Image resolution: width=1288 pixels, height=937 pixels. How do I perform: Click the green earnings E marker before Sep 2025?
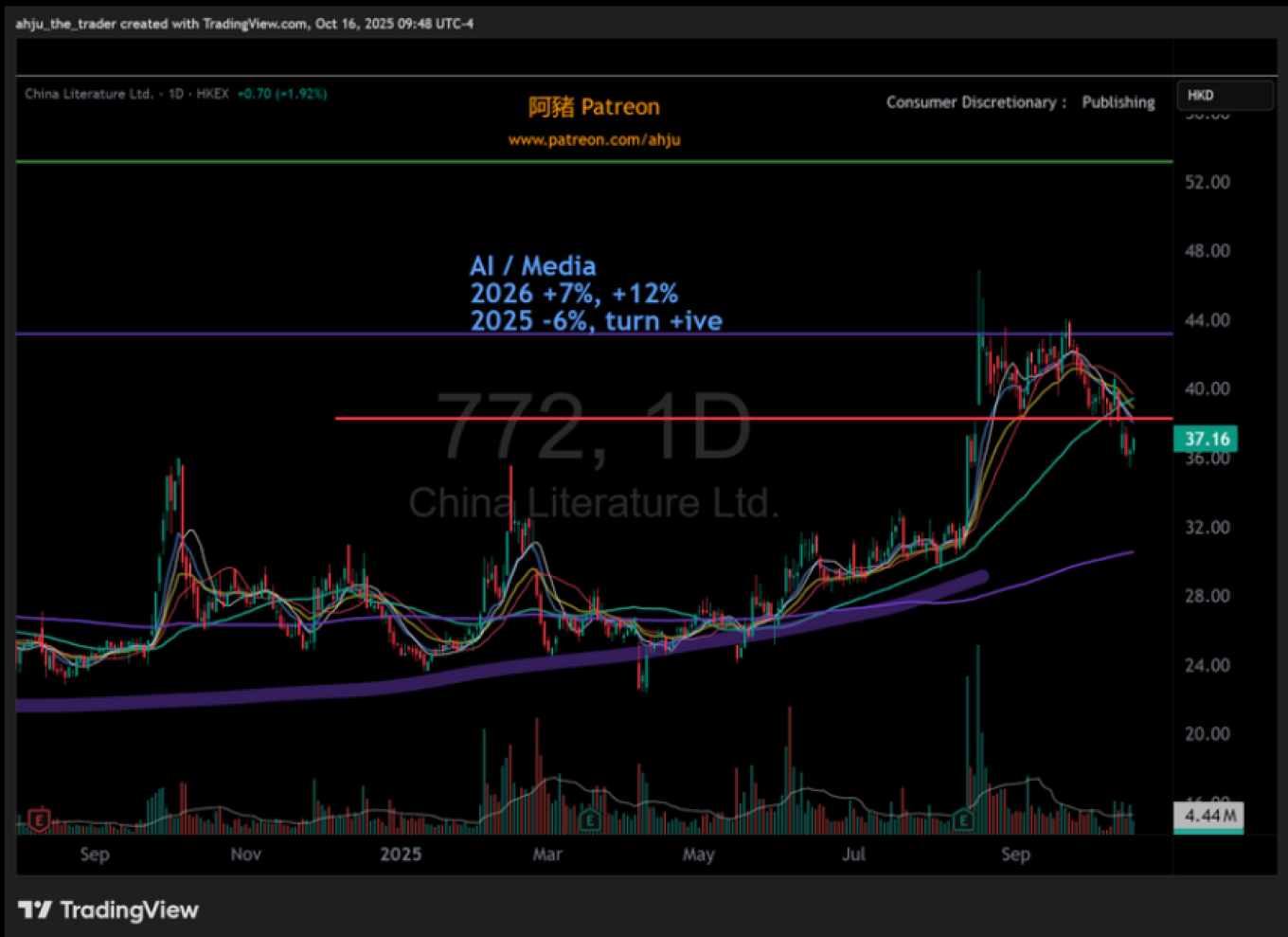[x=964, y=820]
